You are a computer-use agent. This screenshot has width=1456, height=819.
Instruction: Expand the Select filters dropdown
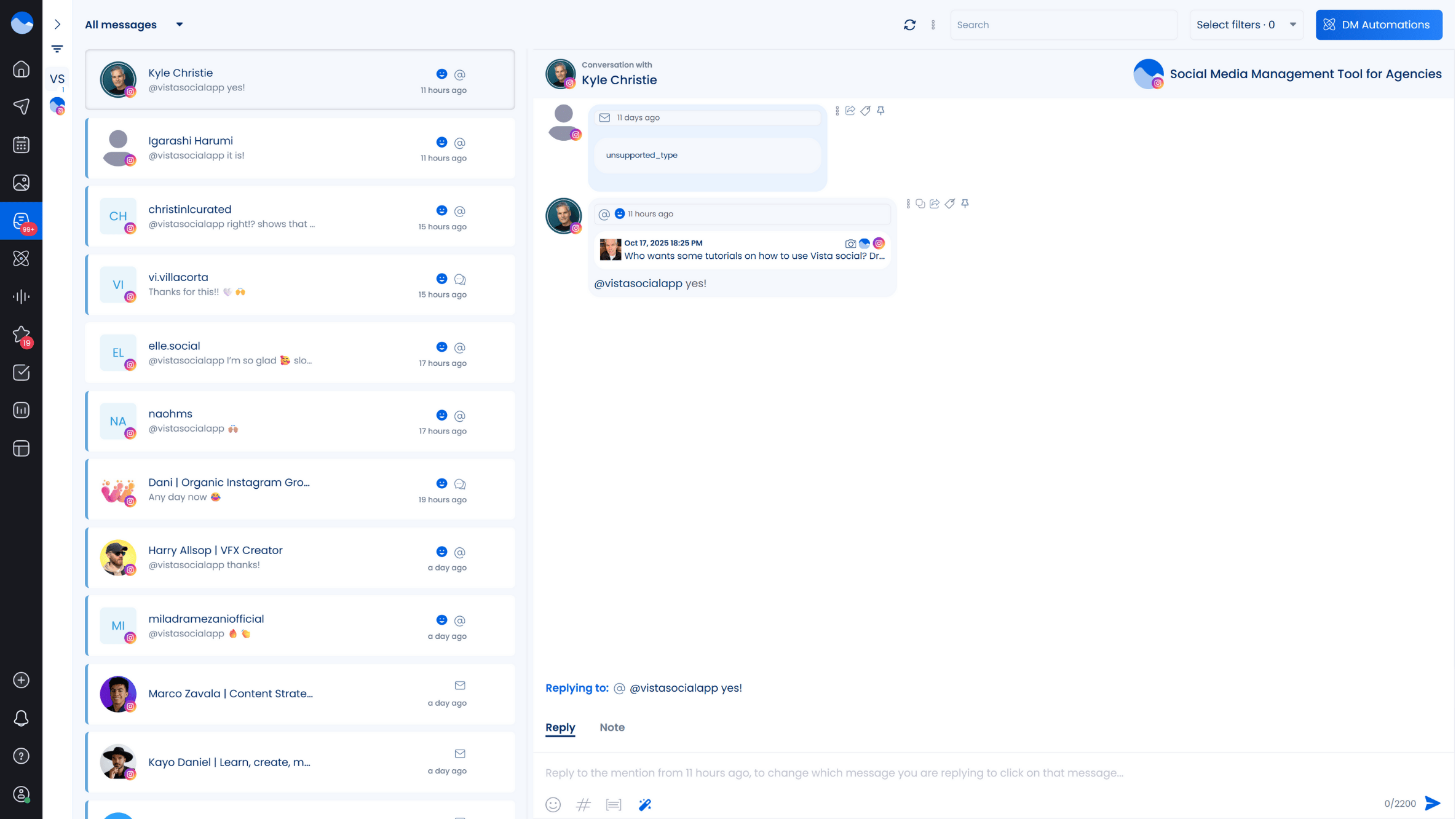(1246, 25)
